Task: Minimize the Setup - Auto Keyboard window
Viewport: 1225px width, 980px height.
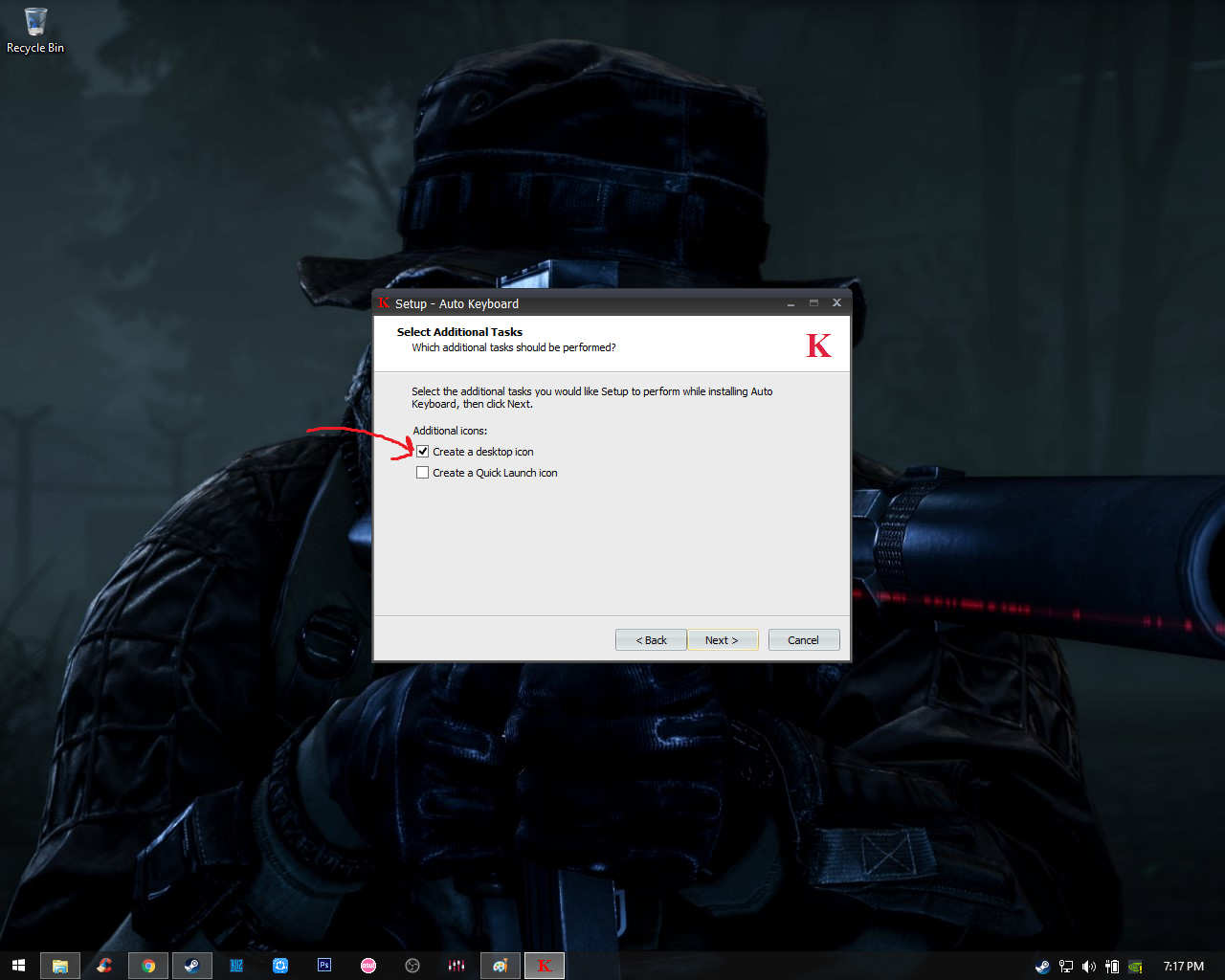Action: click(x=791, y=303)
